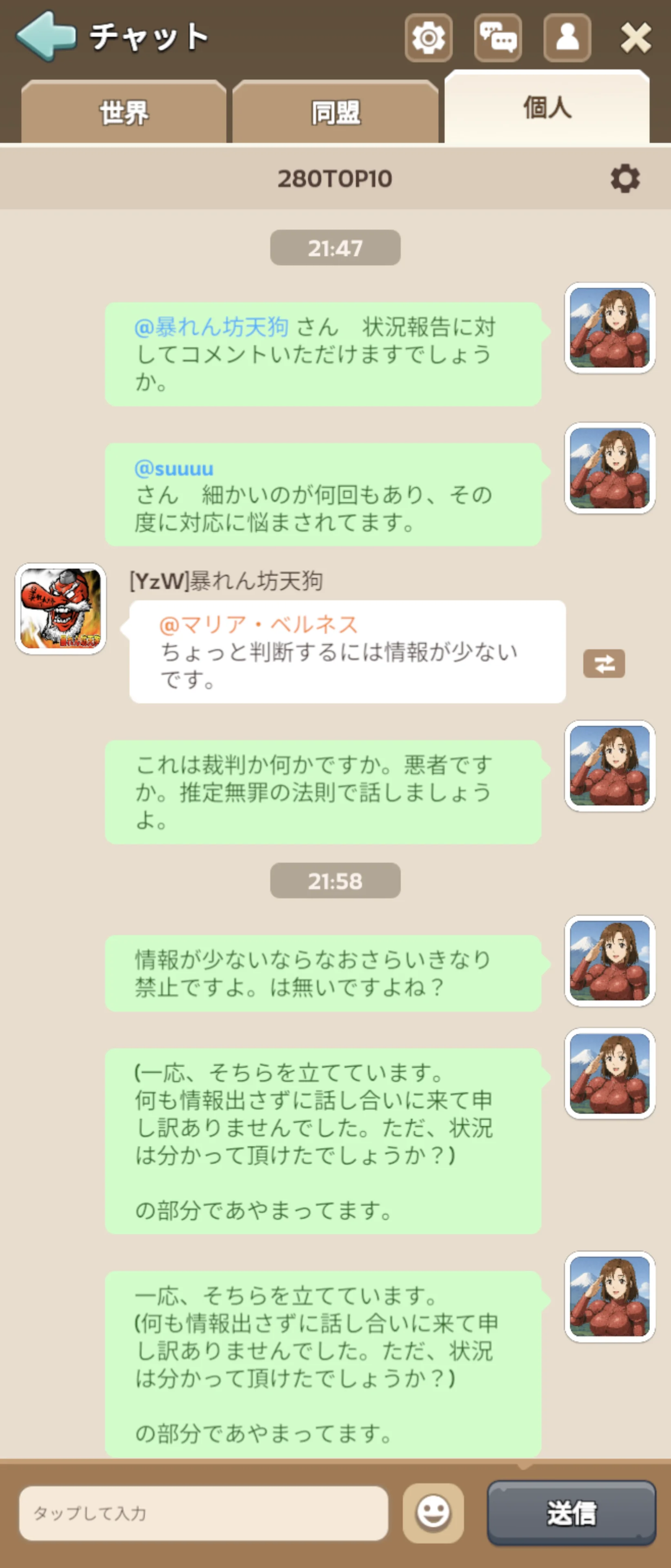Focus the タップして入力 message field
This screenshot has height=1568, width=671.
click(203, 1513)
